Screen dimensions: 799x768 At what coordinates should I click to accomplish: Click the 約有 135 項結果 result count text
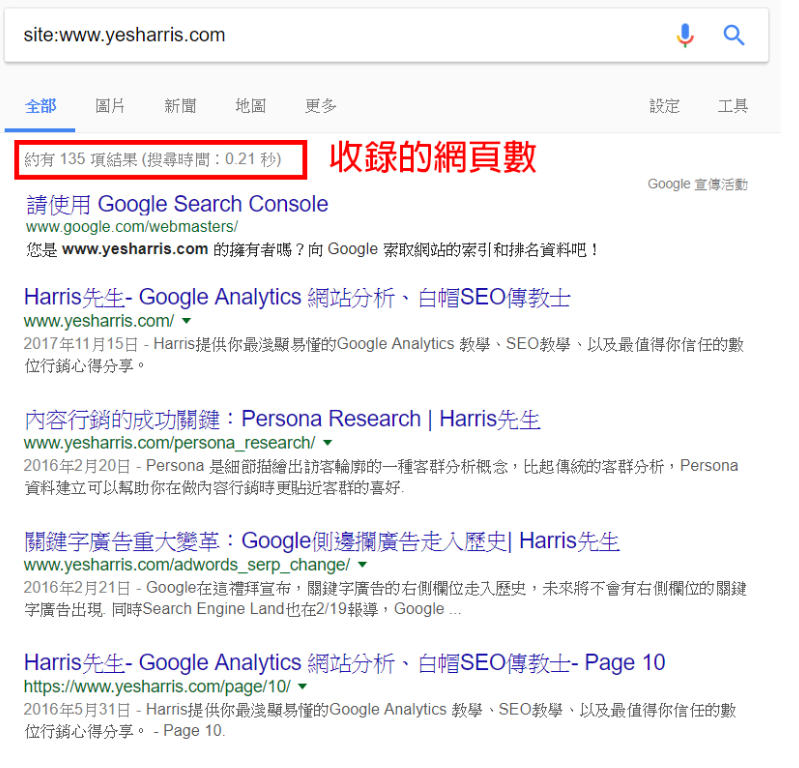(153, 160)
